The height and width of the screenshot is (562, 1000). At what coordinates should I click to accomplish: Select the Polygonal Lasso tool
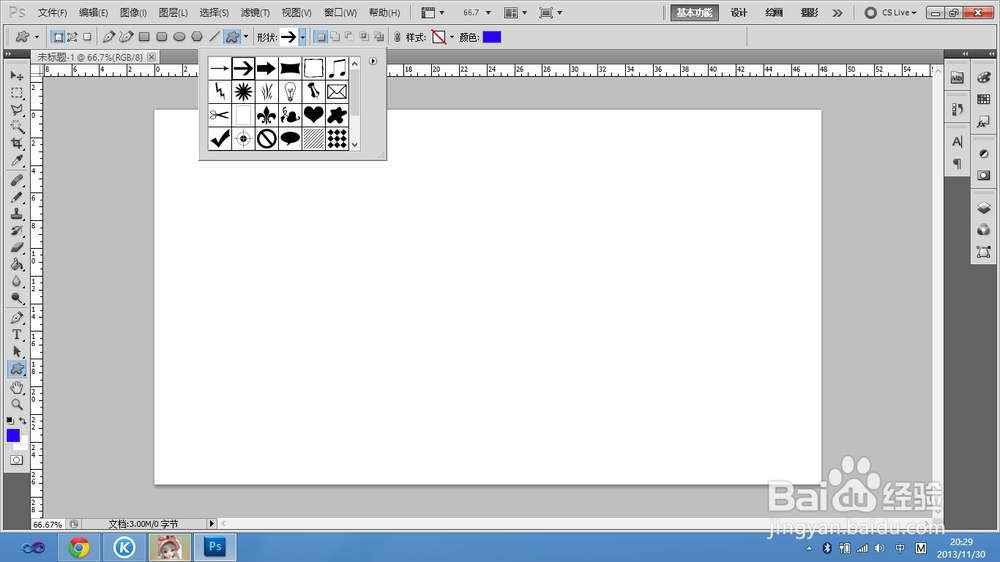pyautogui.click(x=17, y=110)
